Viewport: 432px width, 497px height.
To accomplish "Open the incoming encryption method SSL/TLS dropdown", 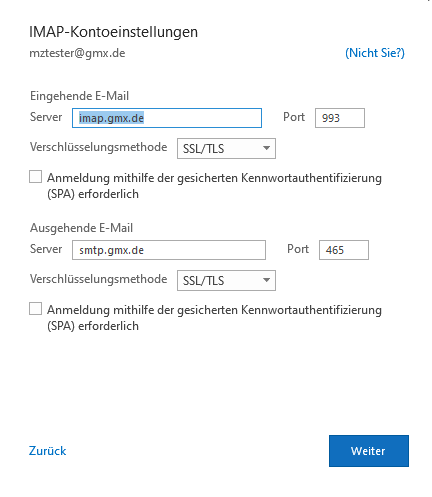I will [x=226, y=148].
